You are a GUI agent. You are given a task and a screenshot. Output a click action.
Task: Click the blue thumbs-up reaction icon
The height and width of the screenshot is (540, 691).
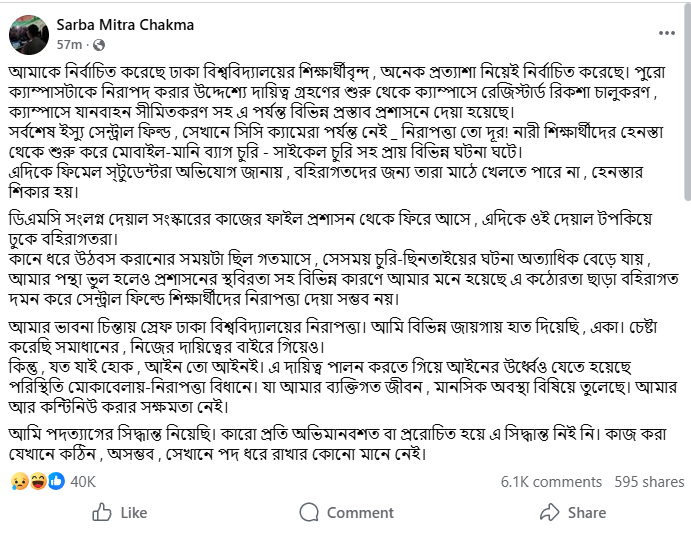pos(55,482)
